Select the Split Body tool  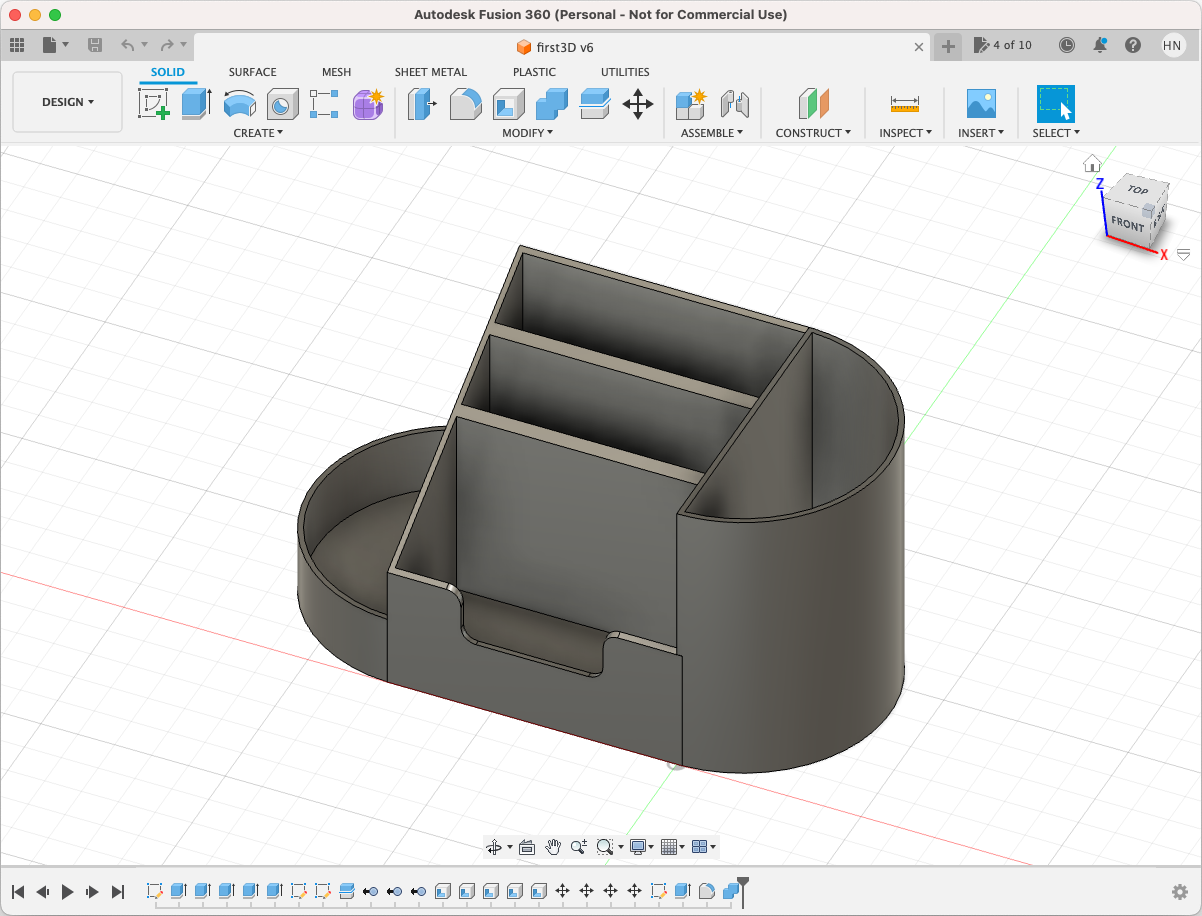pos(595,104)
